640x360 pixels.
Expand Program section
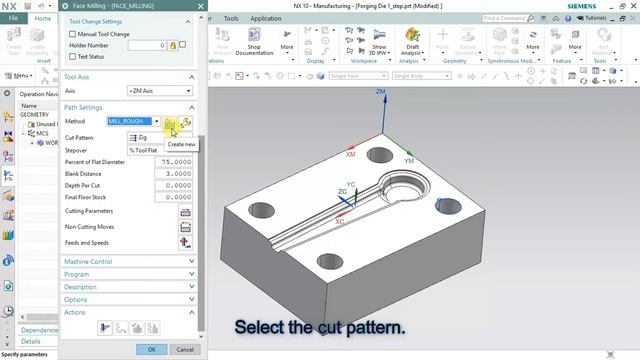[129, 274]
